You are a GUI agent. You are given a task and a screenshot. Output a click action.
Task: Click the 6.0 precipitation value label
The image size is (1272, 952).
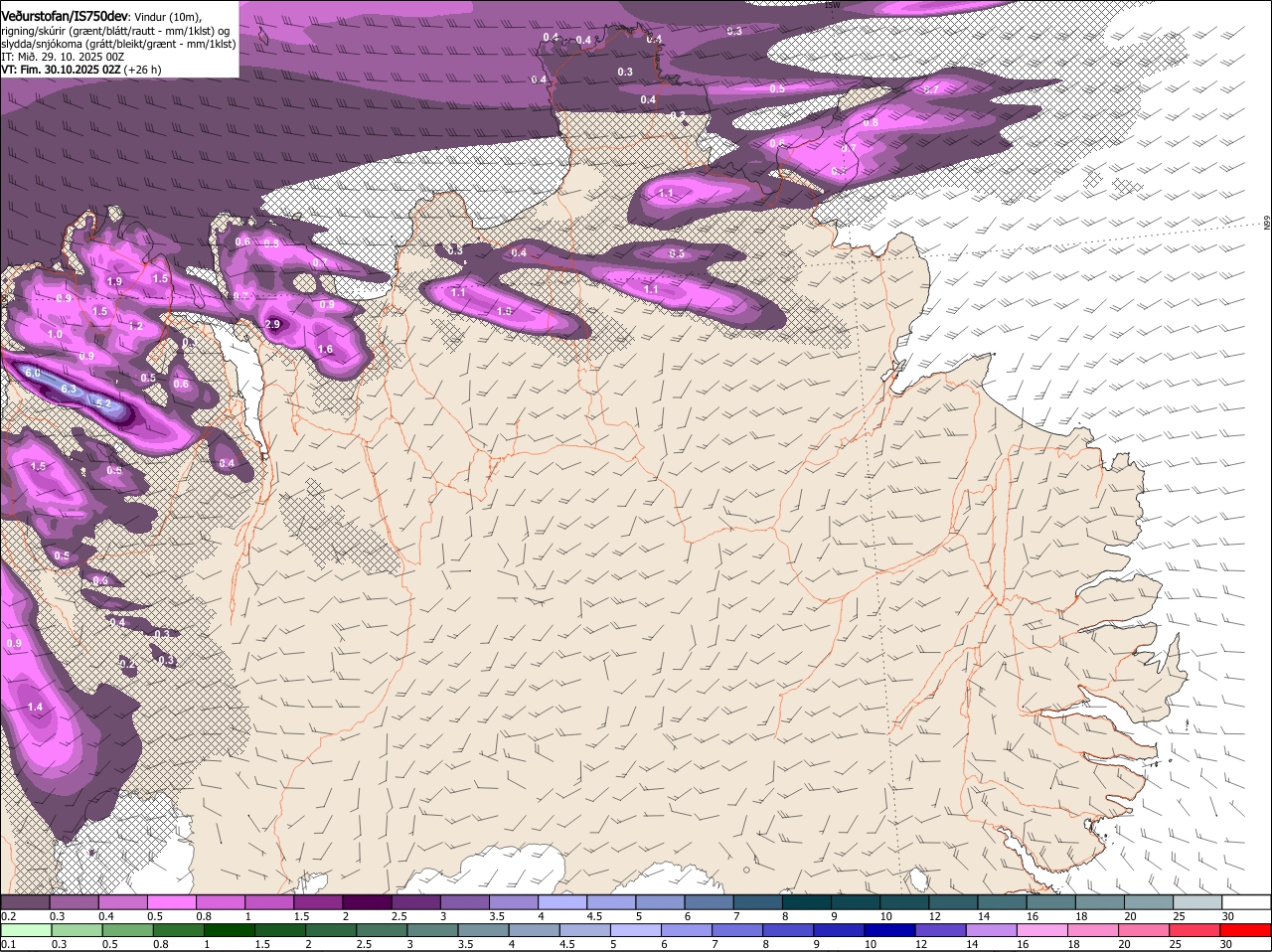[x=33, y=373]
